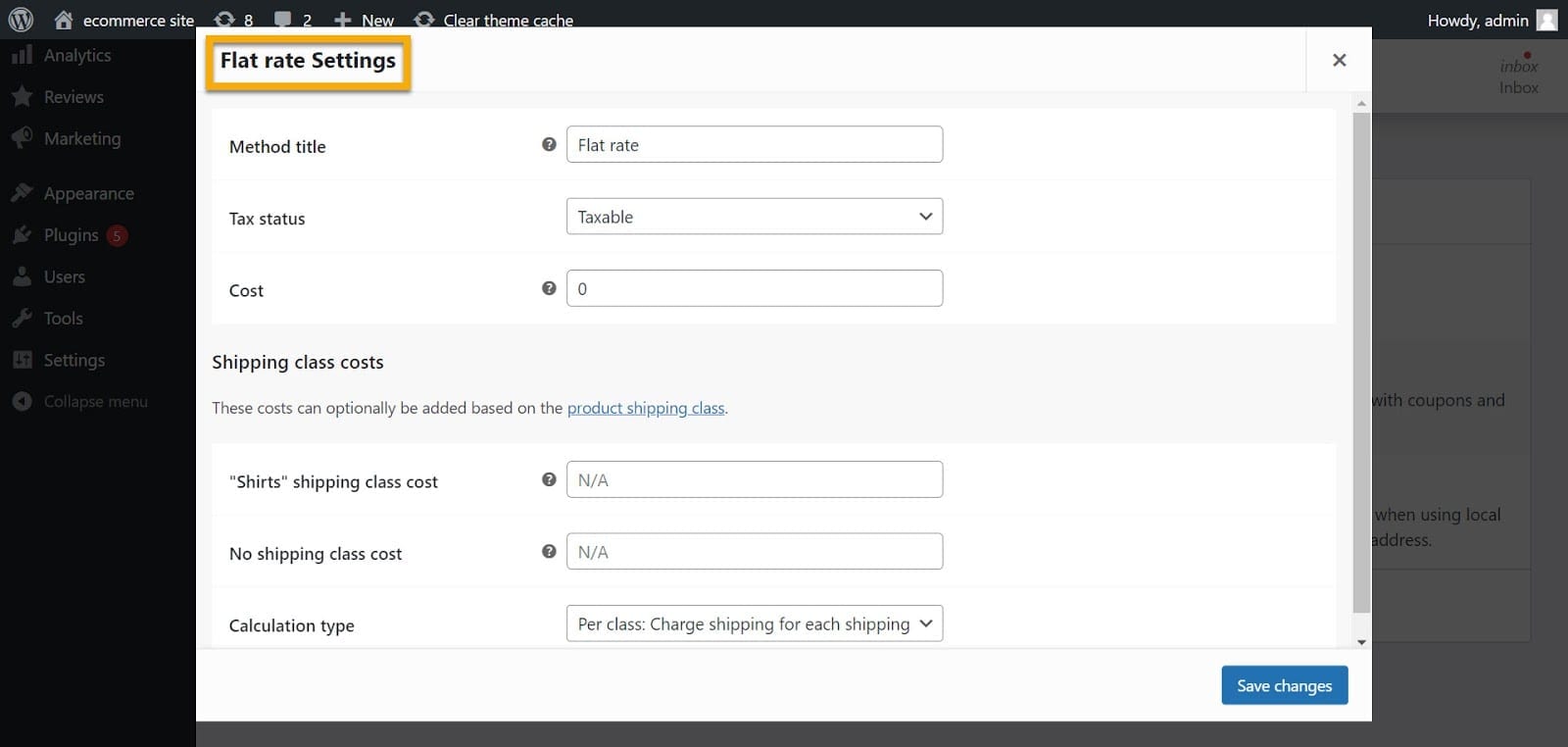Follow the product shipping class link
1568x747 pixels.
[x=646, y=408]
